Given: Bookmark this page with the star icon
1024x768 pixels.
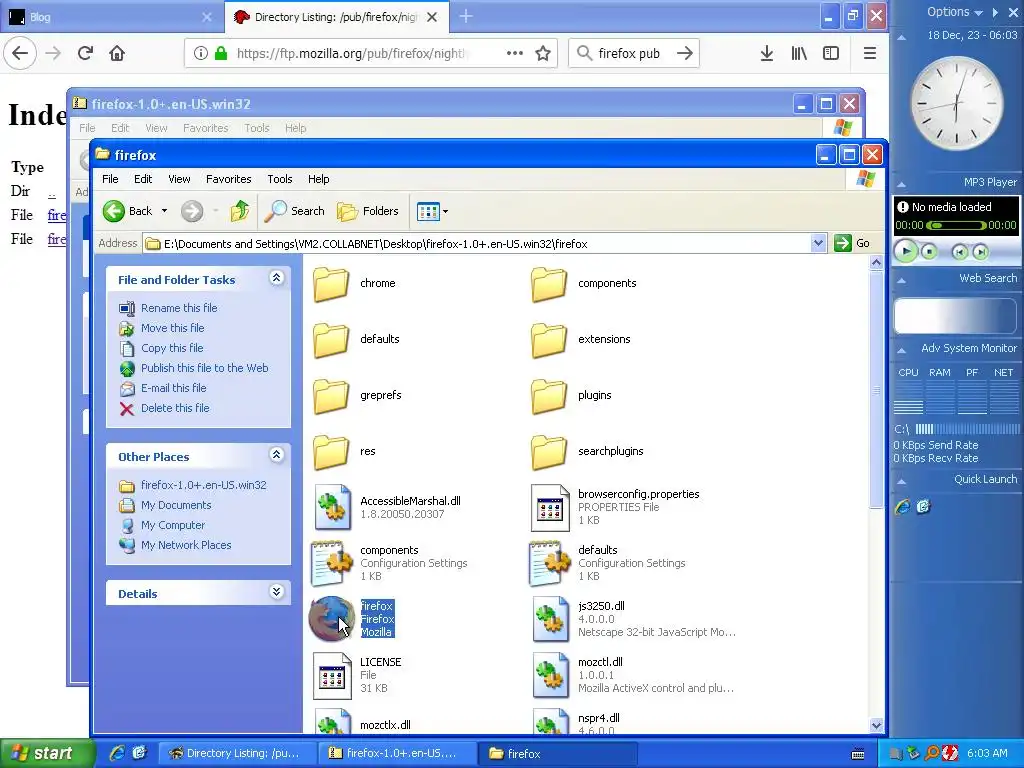Looking at the screenshot, I should pos(543,53).
